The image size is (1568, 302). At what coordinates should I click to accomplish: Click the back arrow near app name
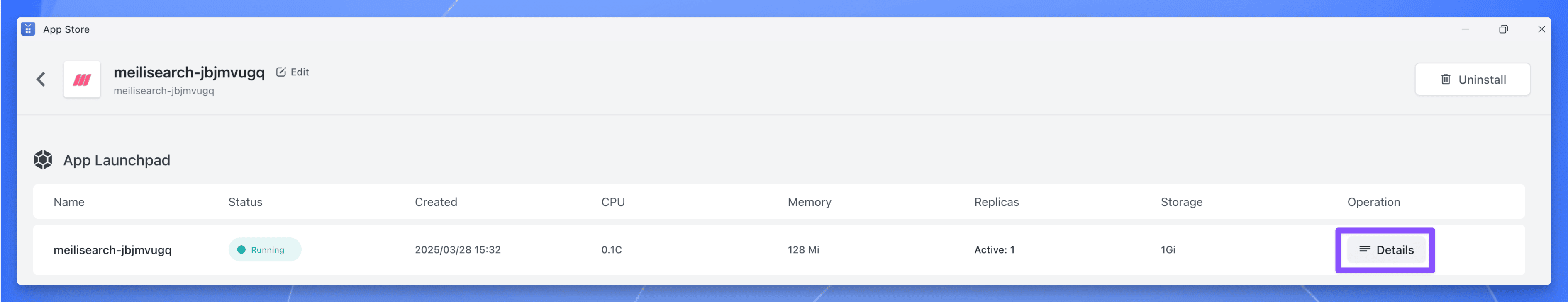pos(40,79)
